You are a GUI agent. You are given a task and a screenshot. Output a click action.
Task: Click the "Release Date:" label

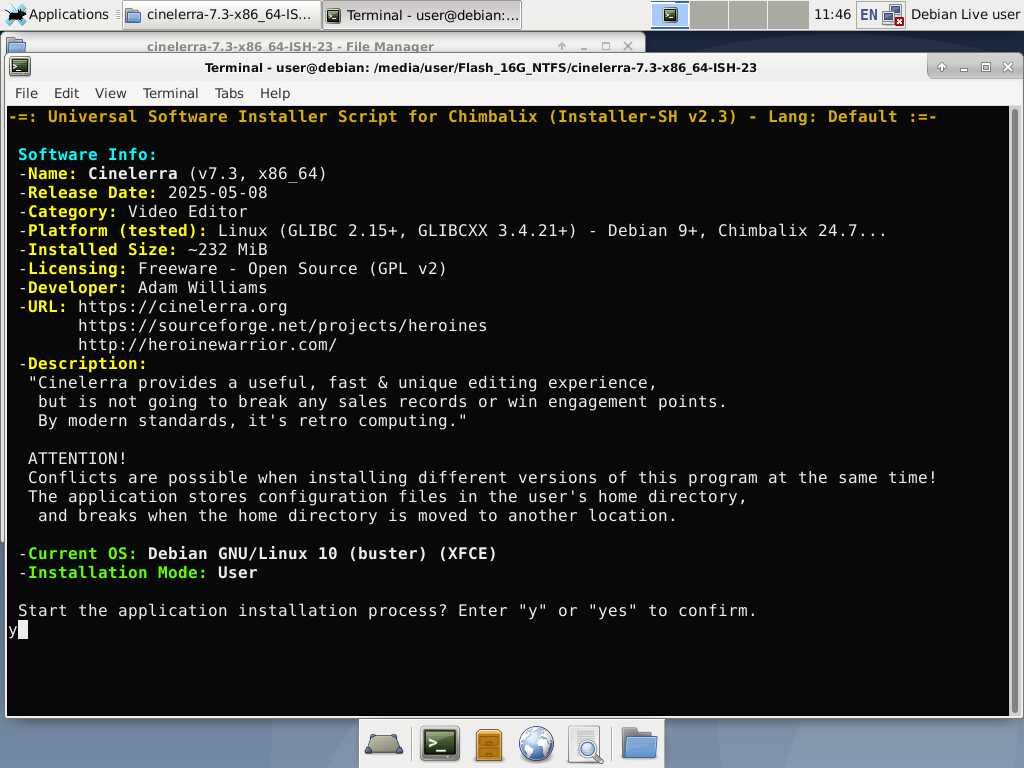coord(92,193)
